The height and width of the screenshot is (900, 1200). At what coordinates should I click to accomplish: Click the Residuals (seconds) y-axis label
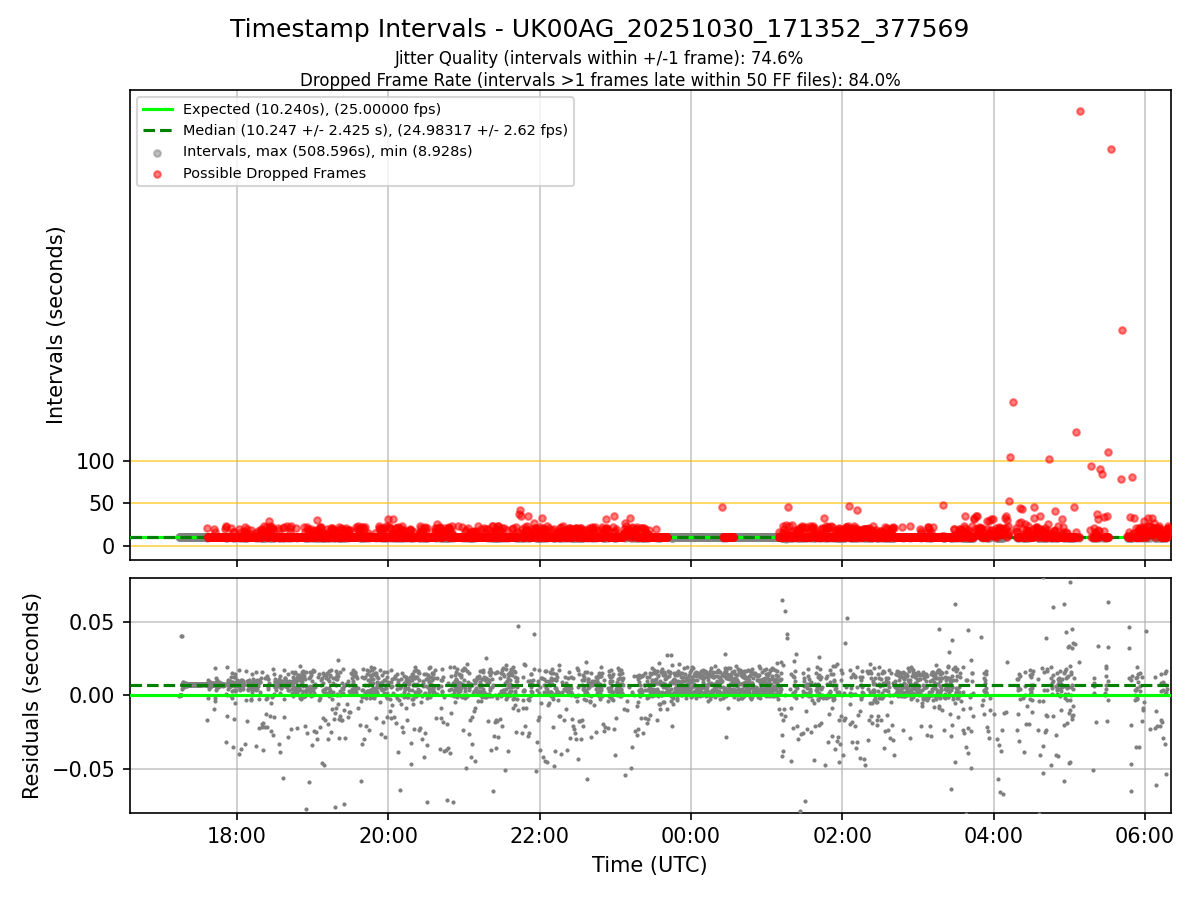pos(32,696)
